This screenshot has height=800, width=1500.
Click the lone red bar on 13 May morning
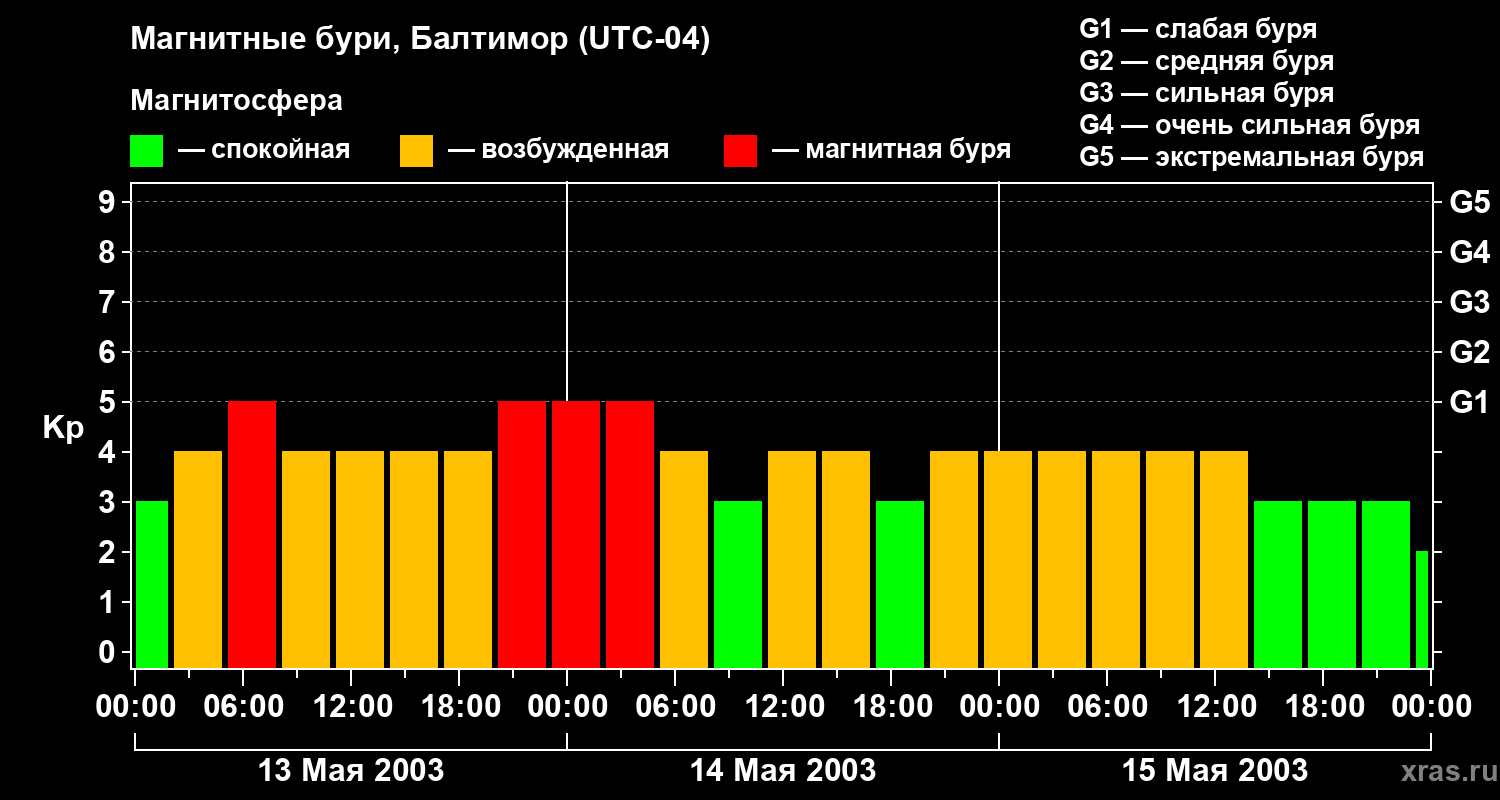click(252, 534)
